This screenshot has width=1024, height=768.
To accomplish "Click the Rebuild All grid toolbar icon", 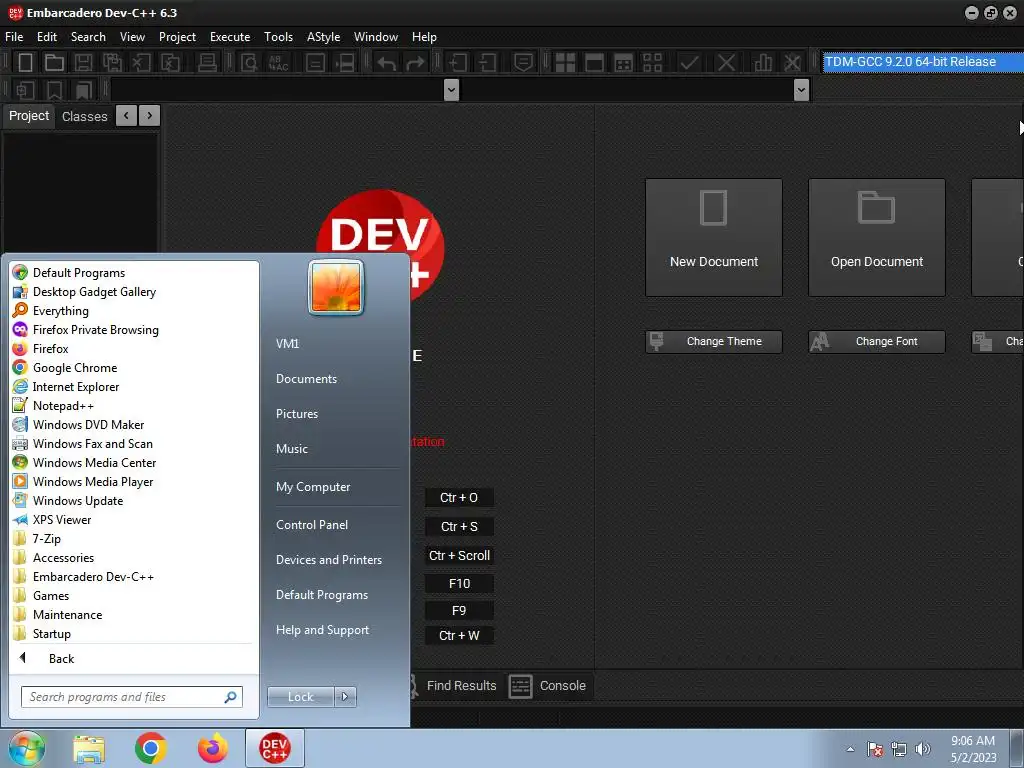I will pos(652,63).
